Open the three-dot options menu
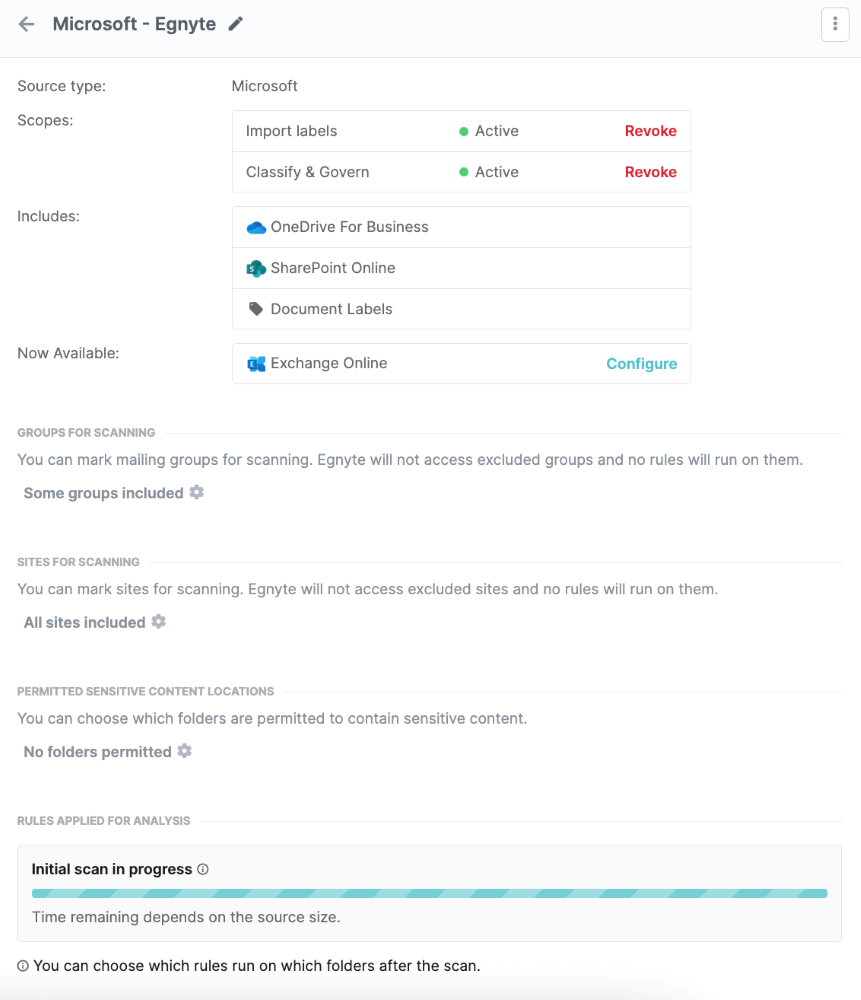This screenshot has width=861, height=1000. point(835,25)
